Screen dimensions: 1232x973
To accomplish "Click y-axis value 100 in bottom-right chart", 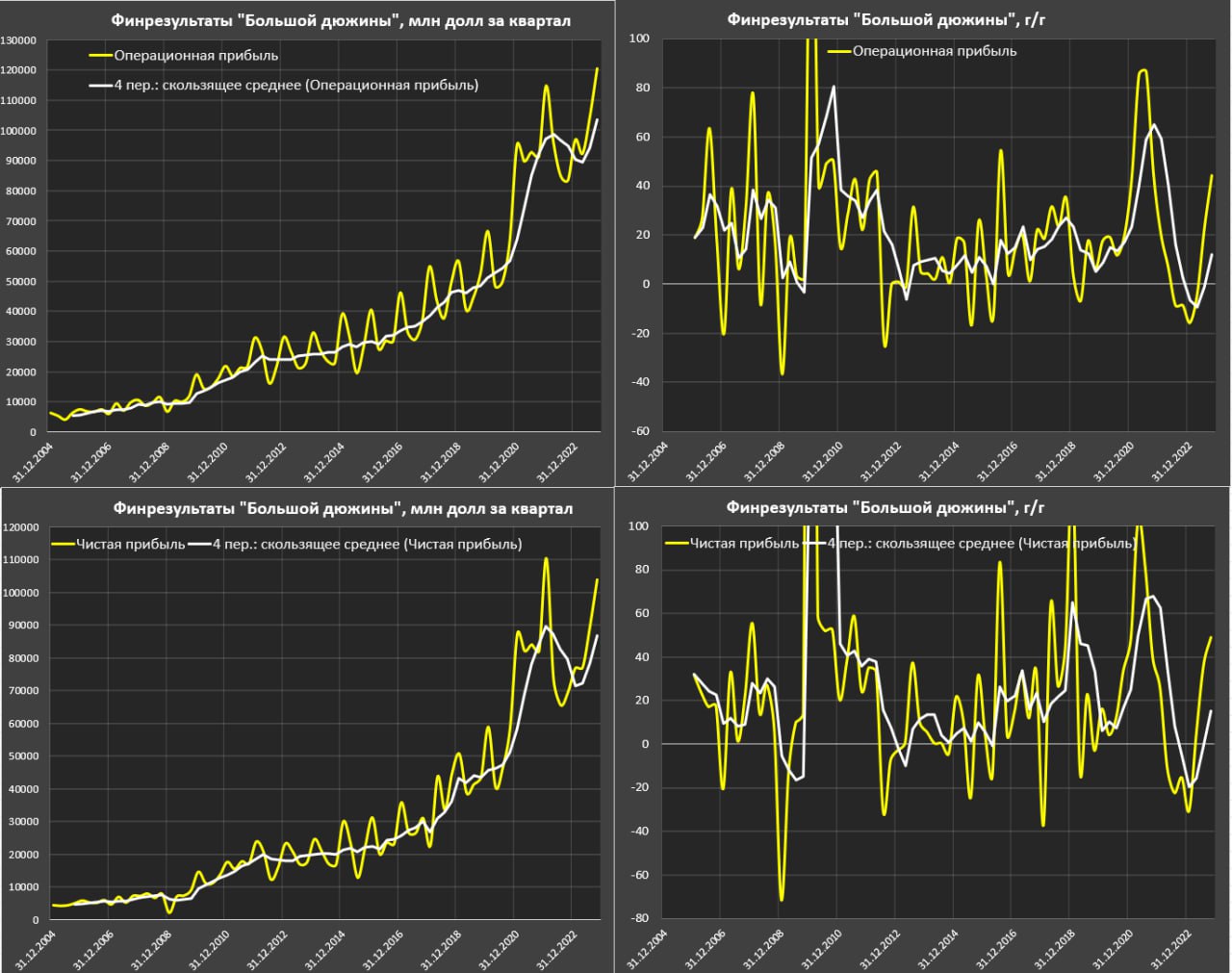I will pyautogui.click(x=639, y=526).
